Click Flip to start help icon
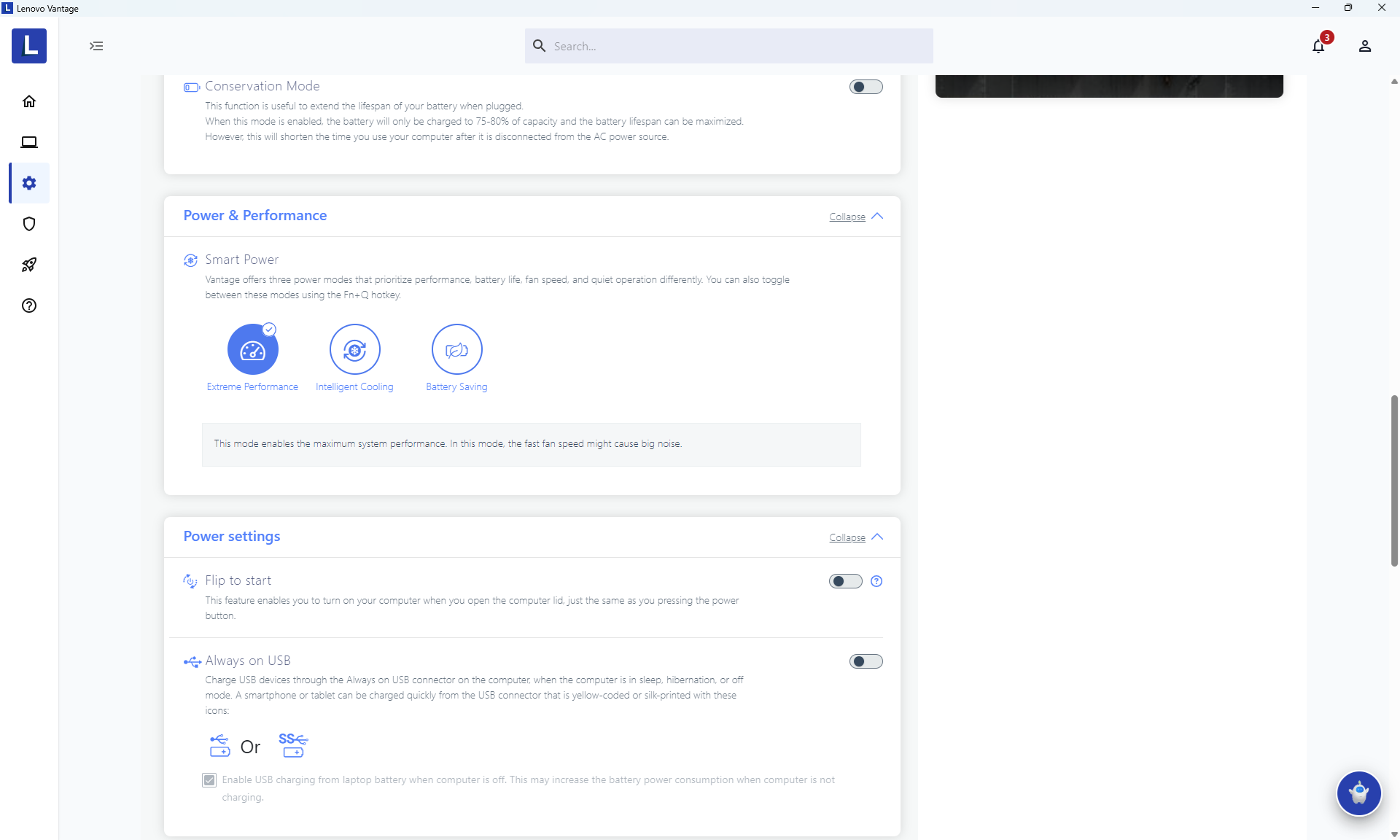 876,581
